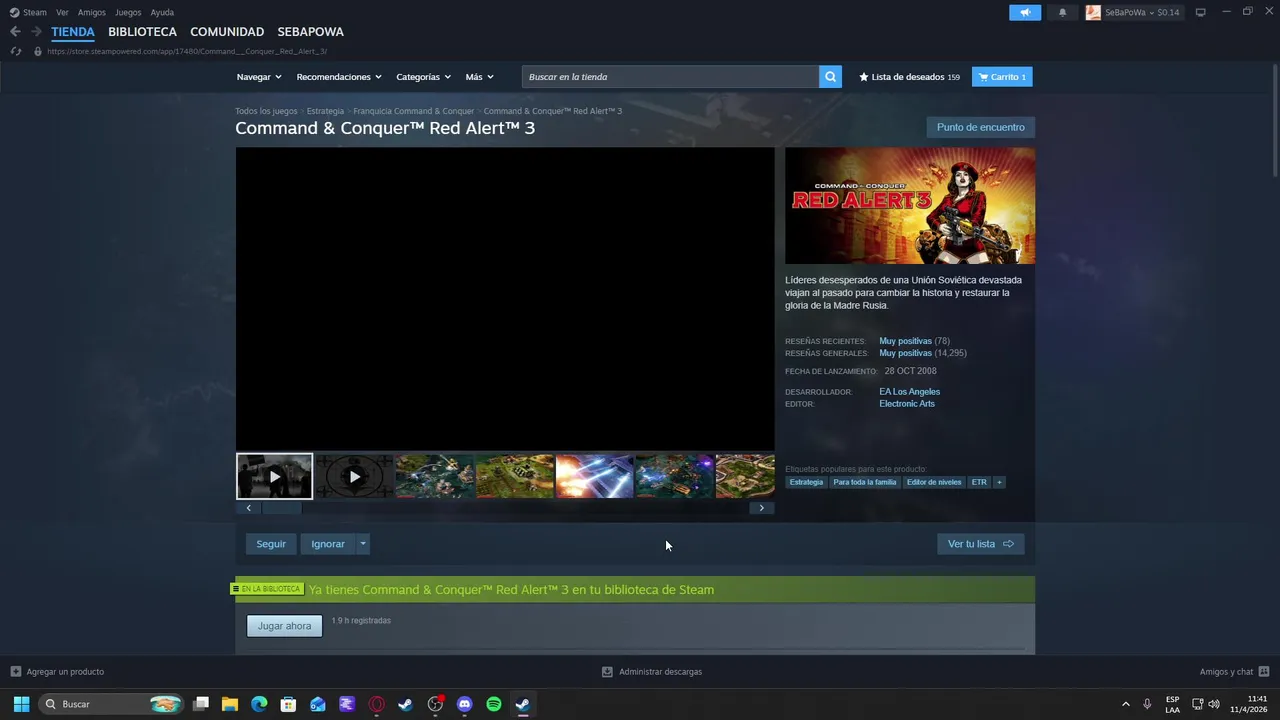The height and width of the screenshot is (720, 1280).
Task: Open the Carrito button
Action: point(1002,77)
